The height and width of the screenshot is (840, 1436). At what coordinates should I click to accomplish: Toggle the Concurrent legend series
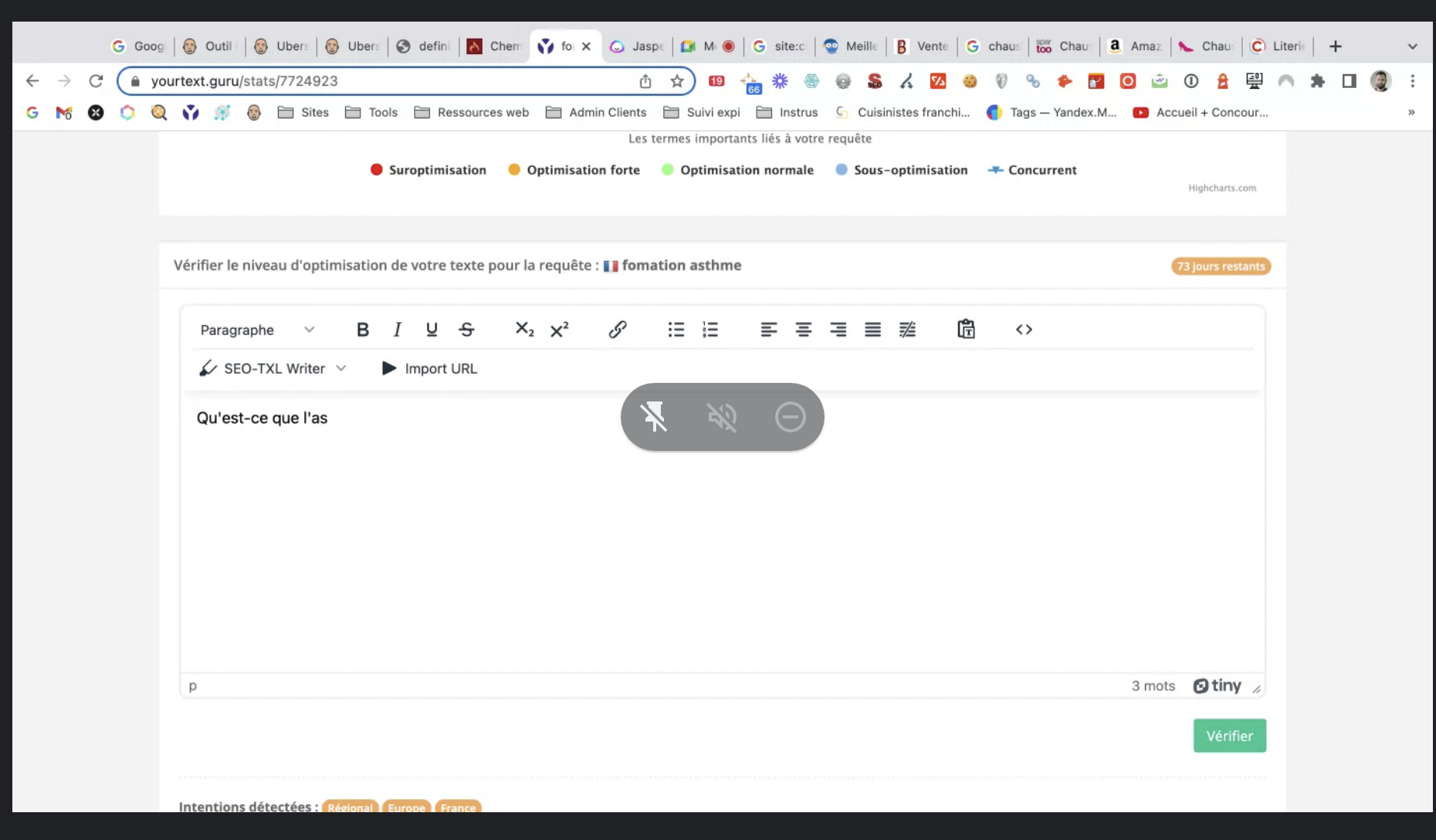tap(1032, 170)
